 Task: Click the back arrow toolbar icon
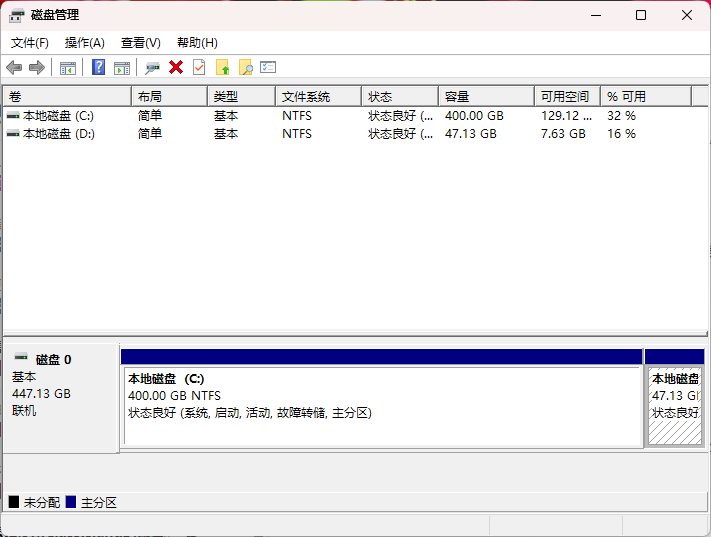point(14,67)
